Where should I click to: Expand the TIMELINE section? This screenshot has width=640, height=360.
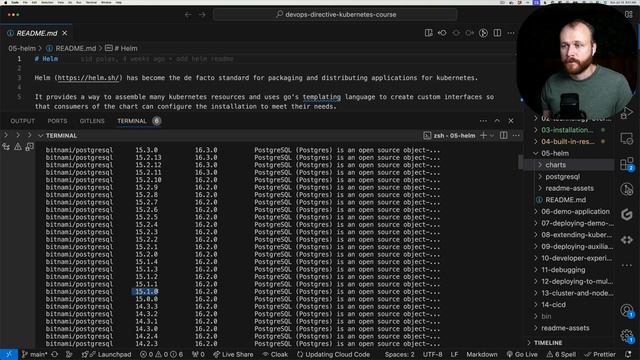click(x=548, y=343)
